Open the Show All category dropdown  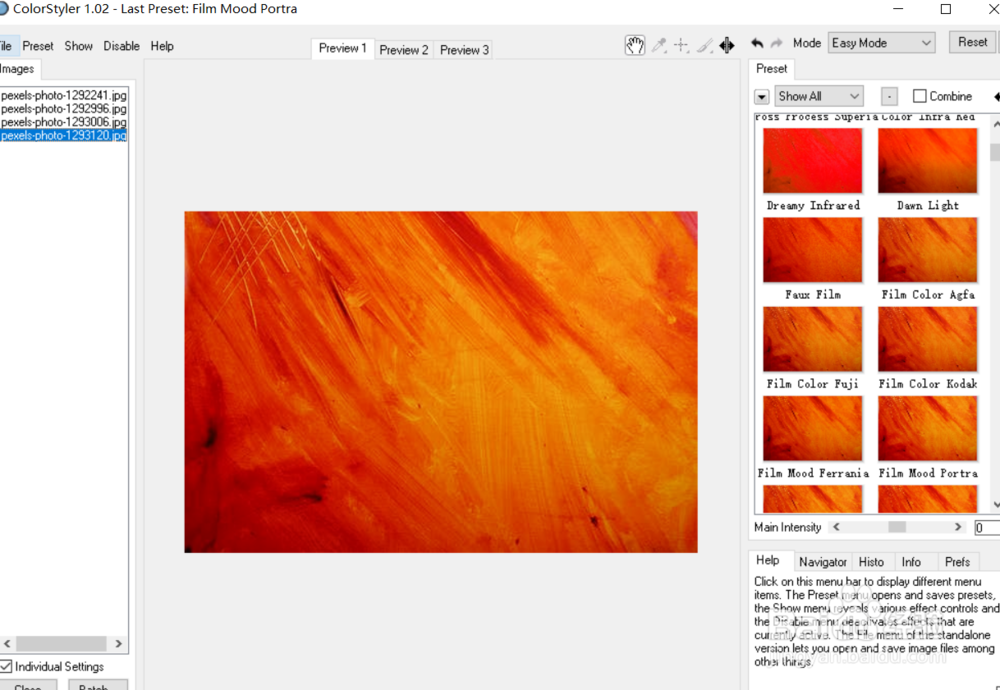click(x=819, y=96)
